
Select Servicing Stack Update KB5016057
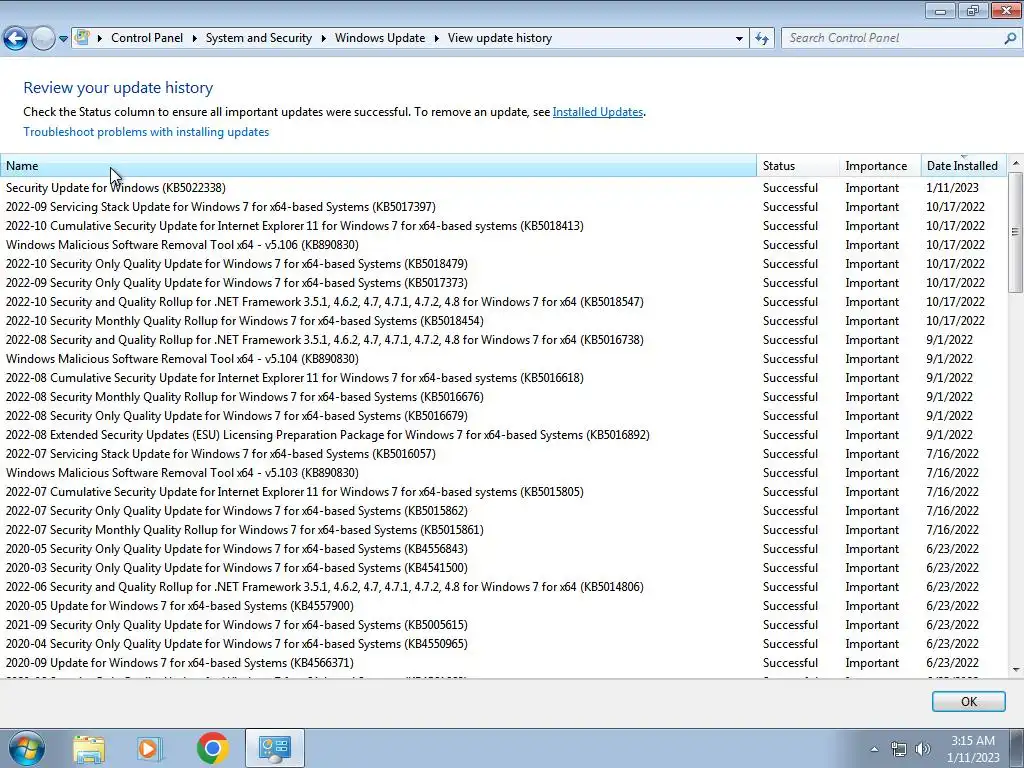click(x=503, y=454)
